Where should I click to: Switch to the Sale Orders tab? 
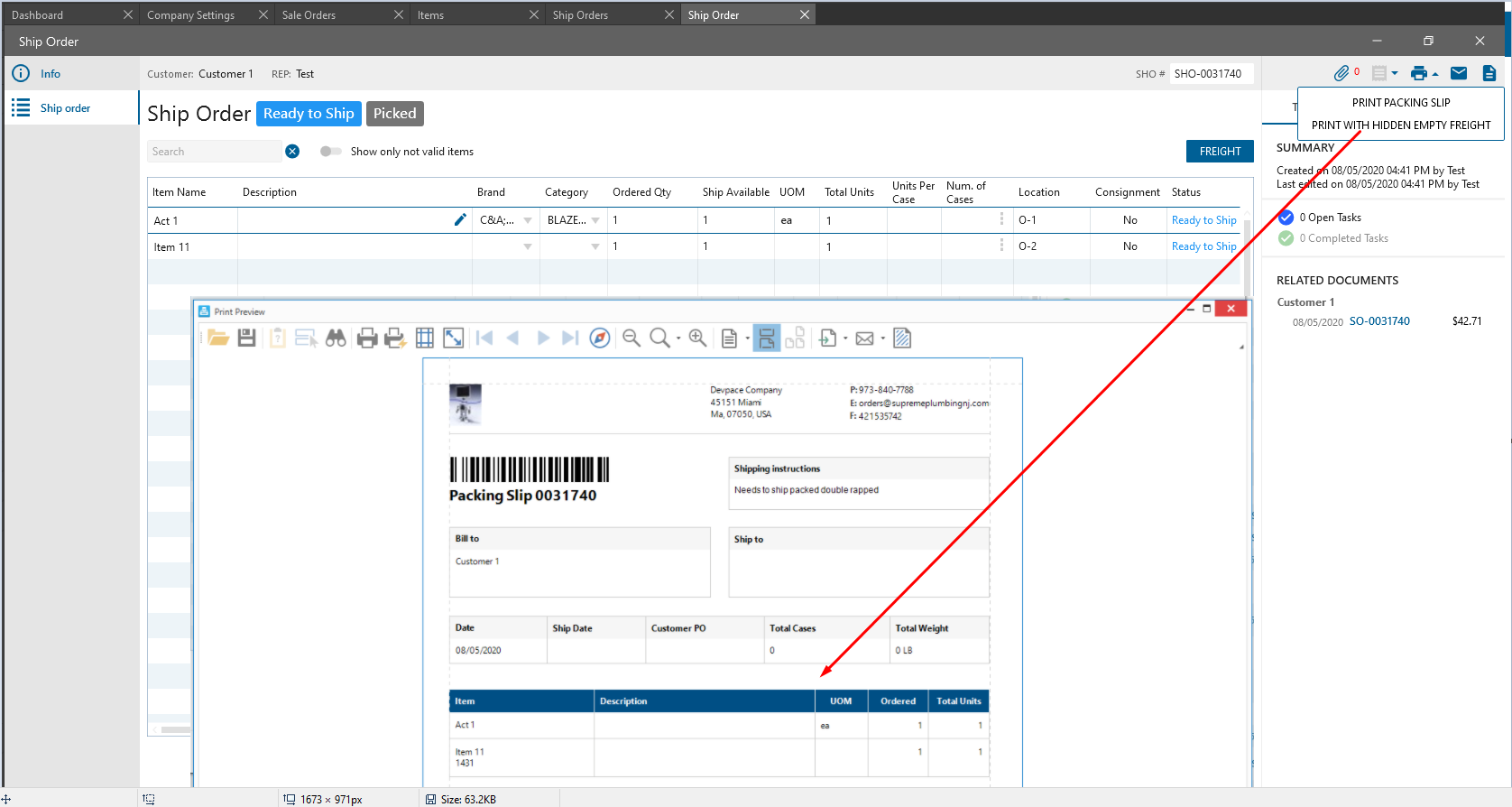point(309,15)
